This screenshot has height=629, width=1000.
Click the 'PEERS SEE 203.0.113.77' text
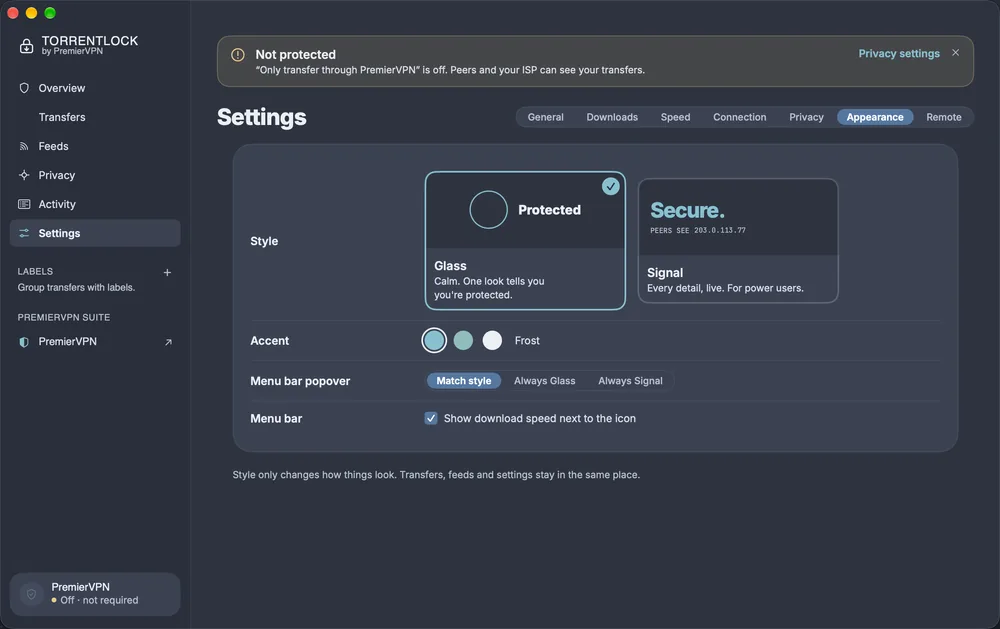tap(698, 230)
